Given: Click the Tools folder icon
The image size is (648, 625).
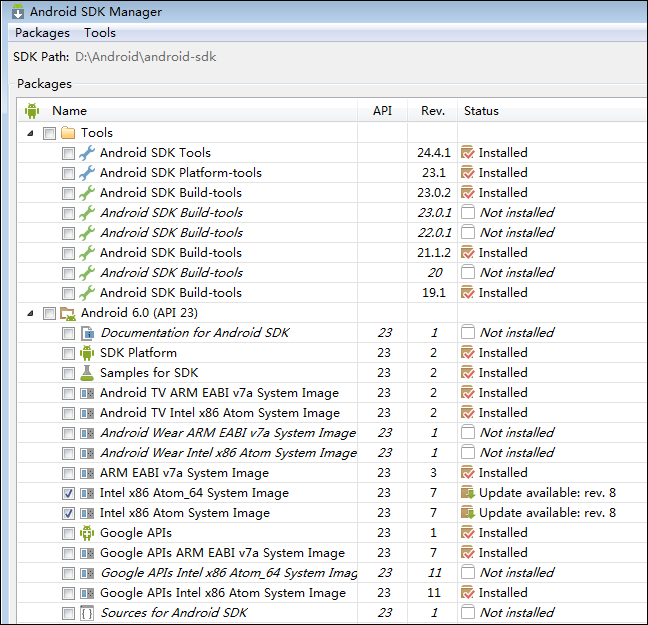Looking at the screenshot, I should [68, 133].
